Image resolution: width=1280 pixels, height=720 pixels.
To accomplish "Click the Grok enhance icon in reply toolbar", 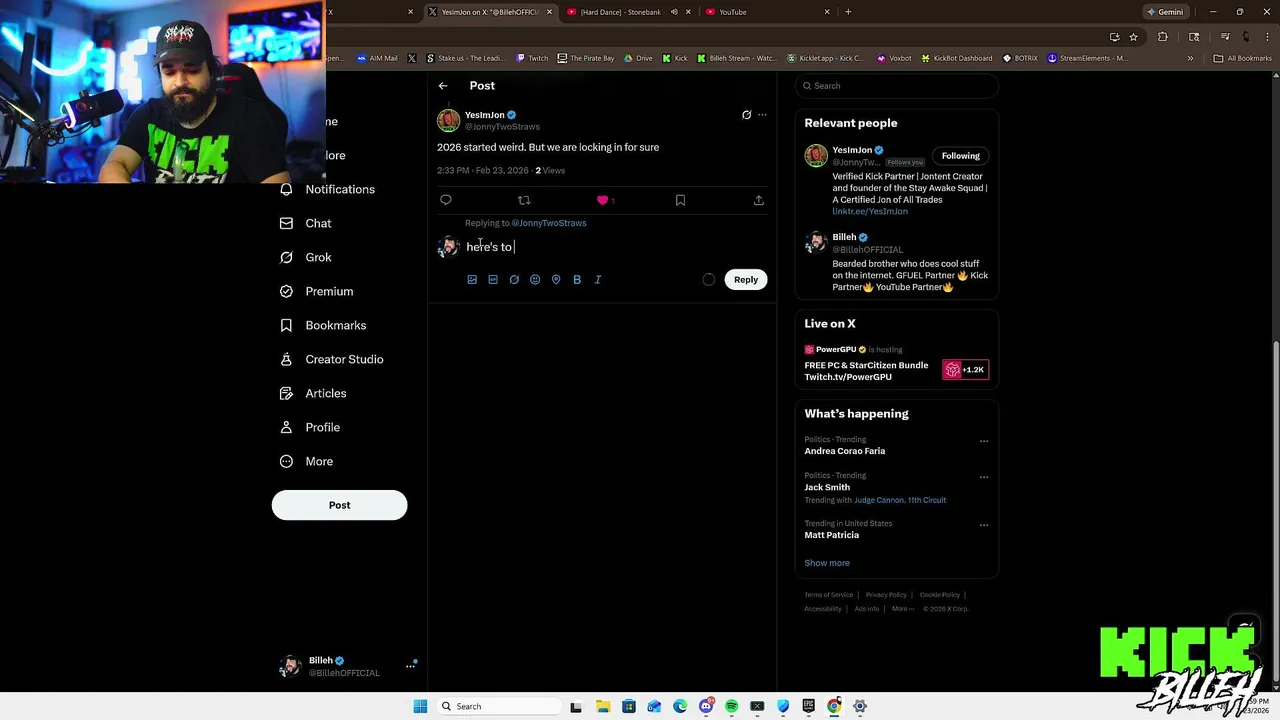I will click(x=514, y=280).
